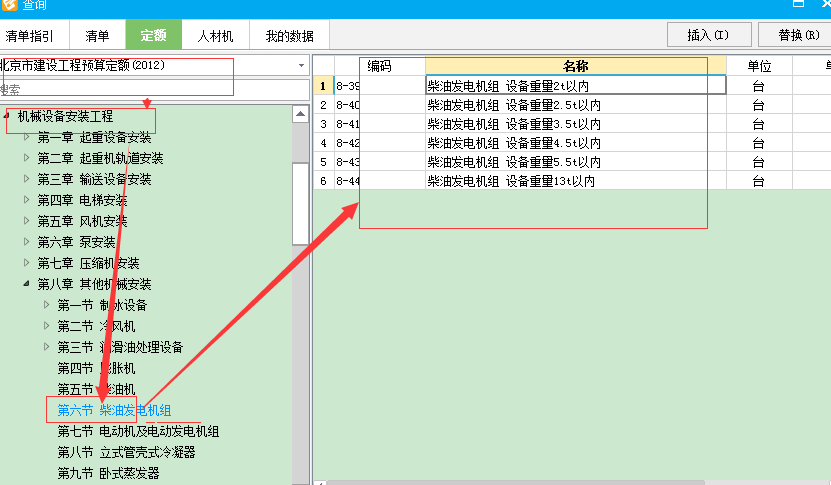Switch to the 我的数据 tab
The width and height of the screenshot is (831, 485).
tap(289, 36)
